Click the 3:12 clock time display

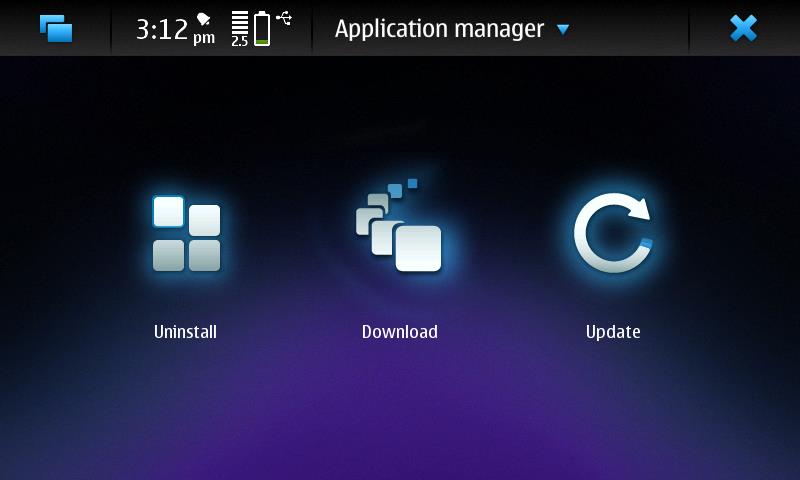[162, 29]
